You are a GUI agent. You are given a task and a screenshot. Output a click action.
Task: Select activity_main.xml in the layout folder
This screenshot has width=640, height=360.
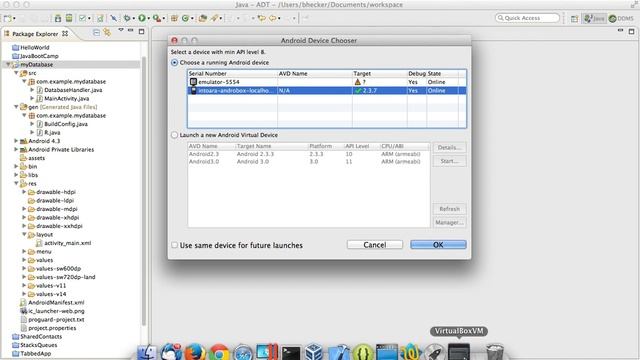pos(67,243)
